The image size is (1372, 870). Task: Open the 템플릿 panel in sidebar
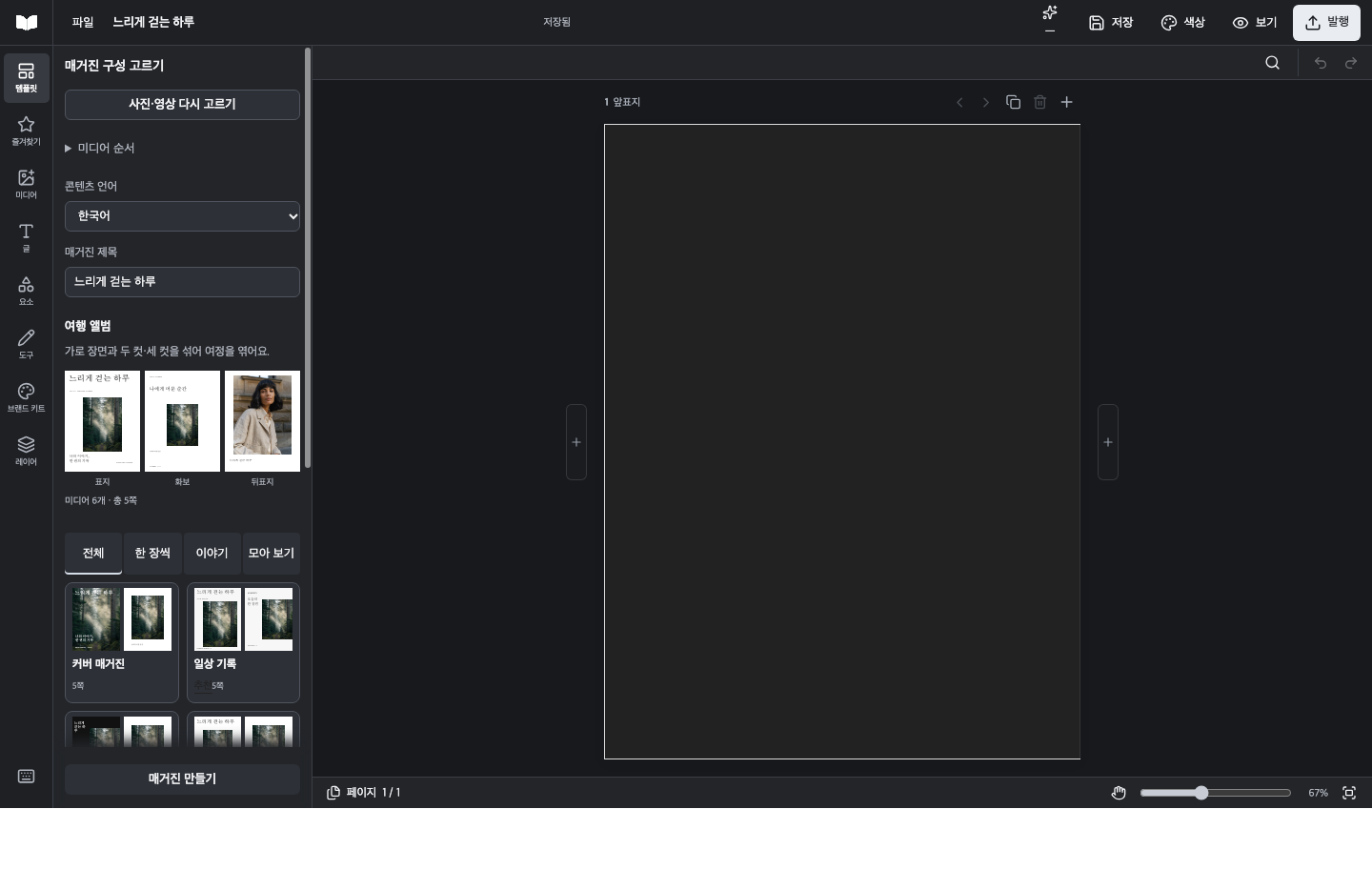[26, 78]
